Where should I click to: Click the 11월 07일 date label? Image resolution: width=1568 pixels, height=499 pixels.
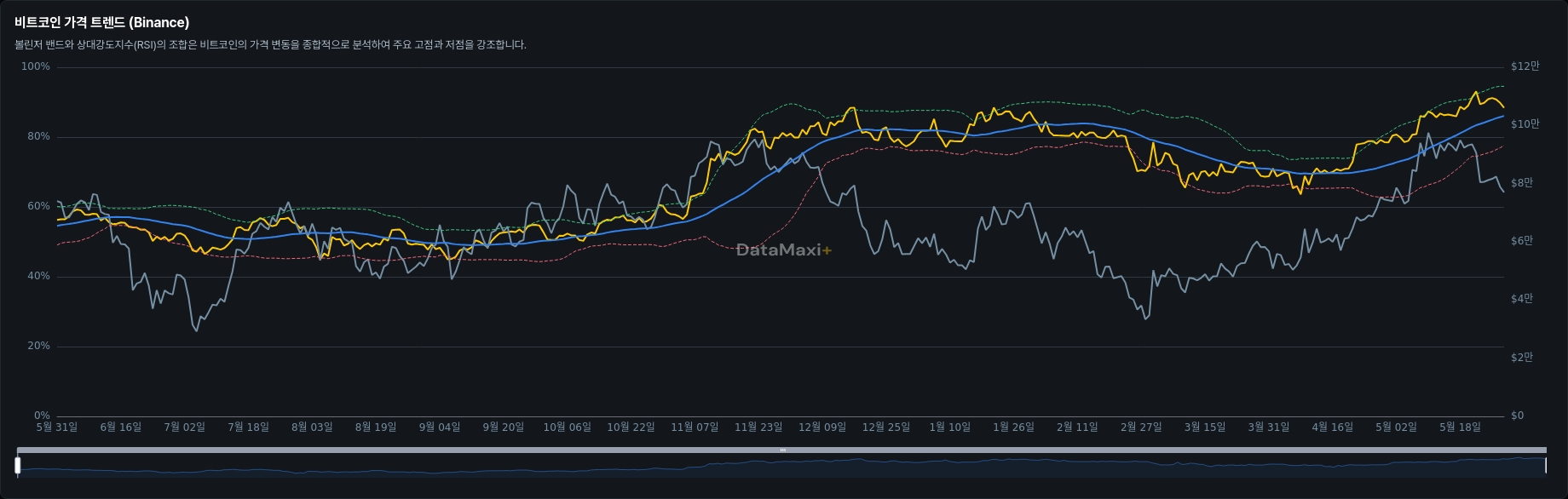(695, 427)
